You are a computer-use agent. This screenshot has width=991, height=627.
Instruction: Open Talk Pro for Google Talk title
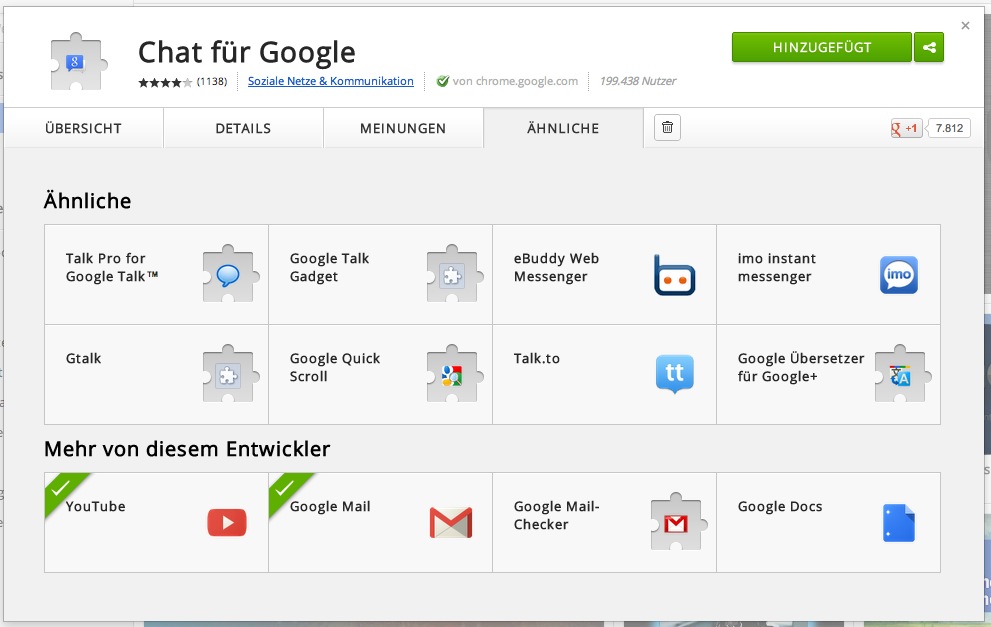click(112, 267)
